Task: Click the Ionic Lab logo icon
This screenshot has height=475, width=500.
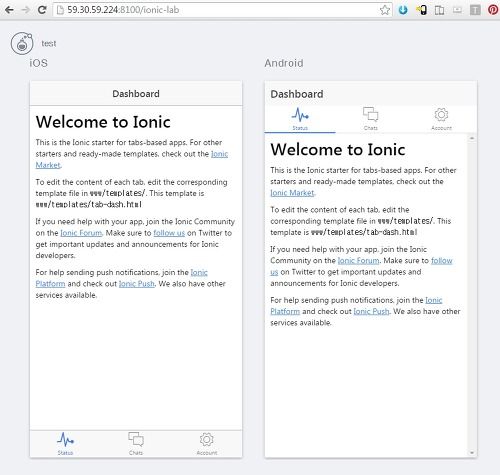Action: point(22,43)
